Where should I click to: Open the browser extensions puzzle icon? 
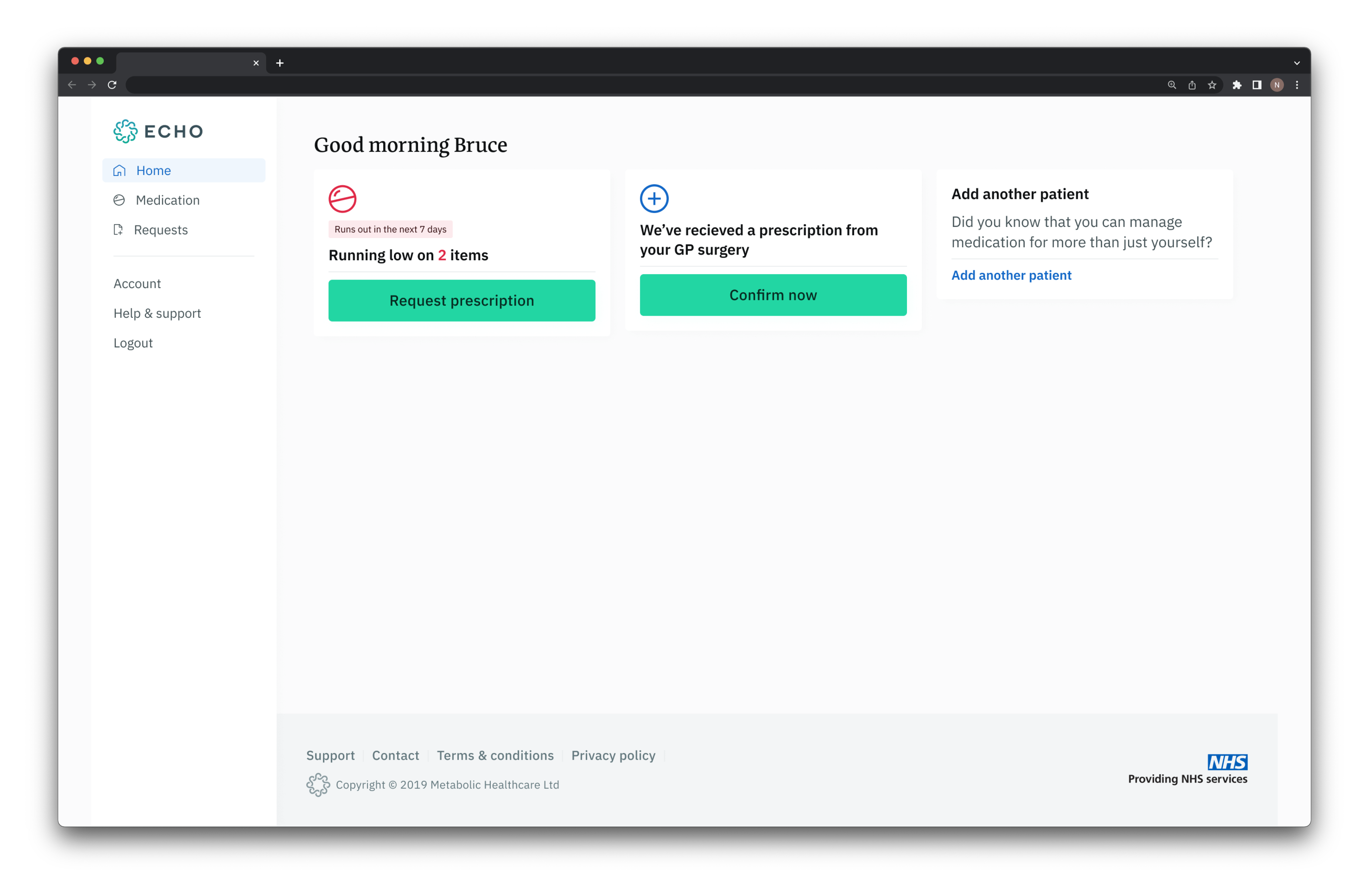pyautogui.click(x=1237, y=85)
